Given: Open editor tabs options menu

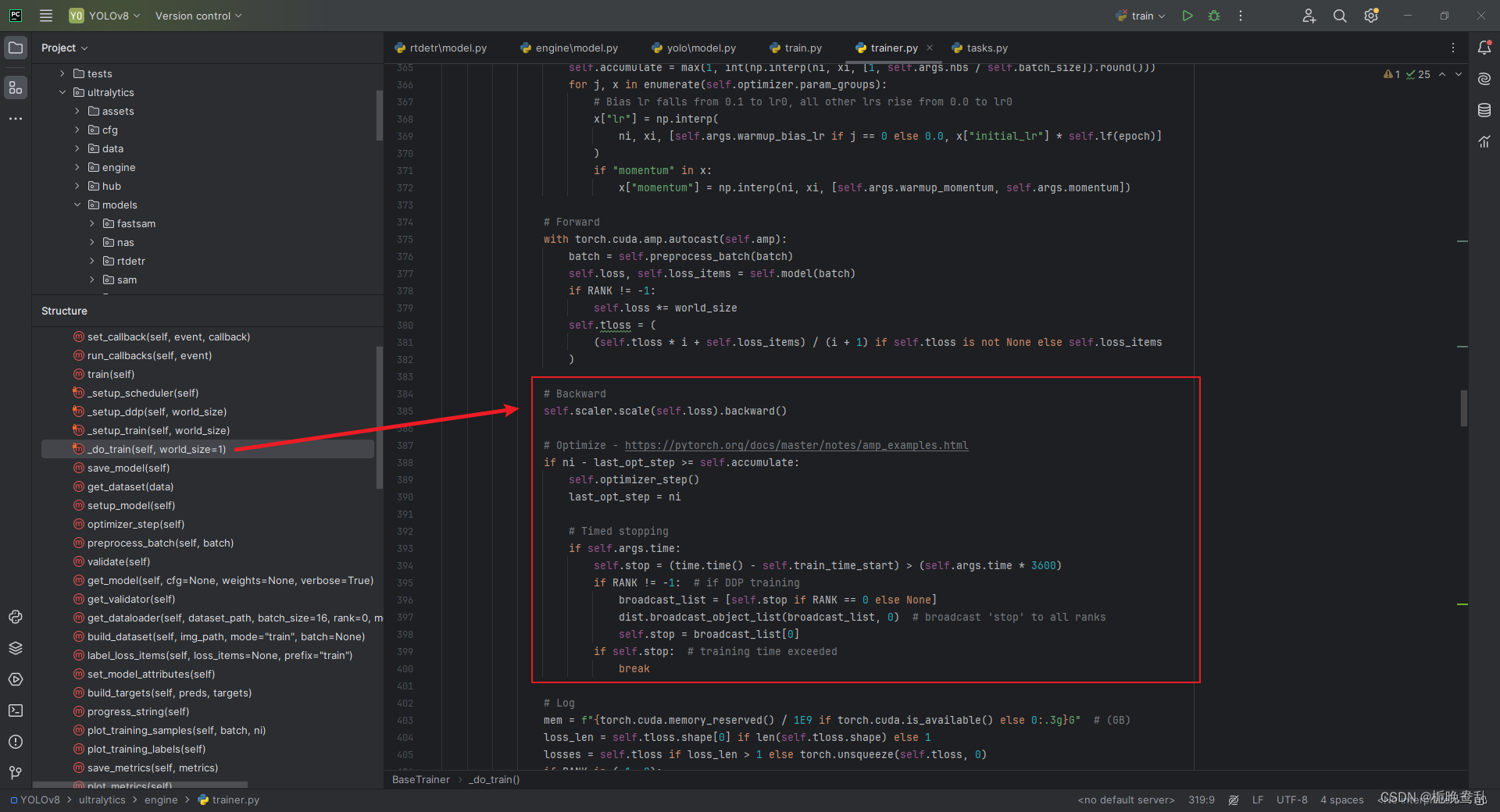Looking at the screenshot, I should [1453, 48].
